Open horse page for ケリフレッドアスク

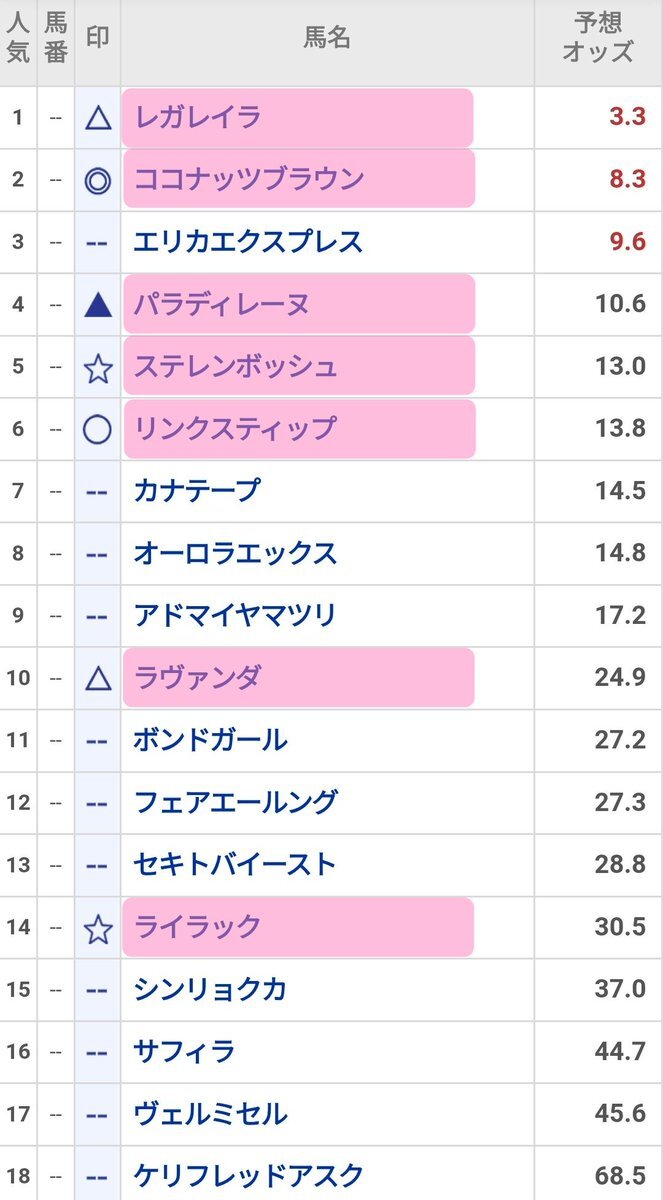click(248, 1175)
